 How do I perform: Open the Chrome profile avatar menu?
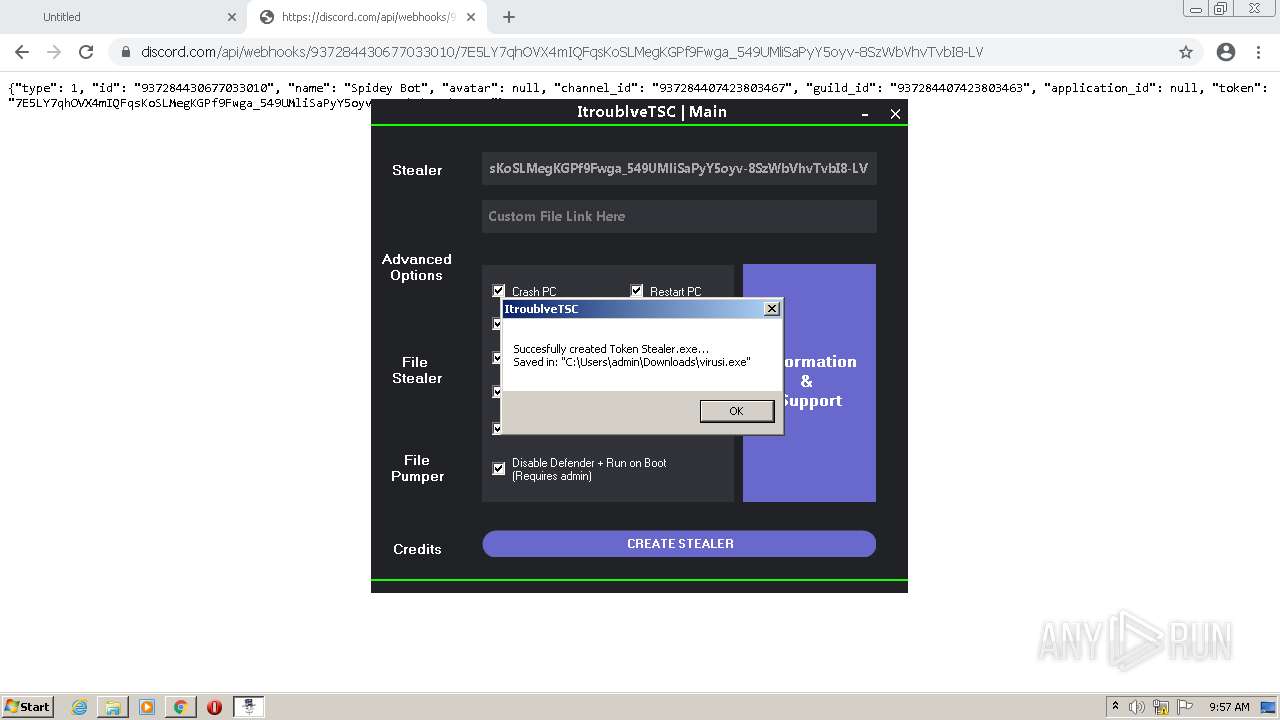coord(1226,52)
